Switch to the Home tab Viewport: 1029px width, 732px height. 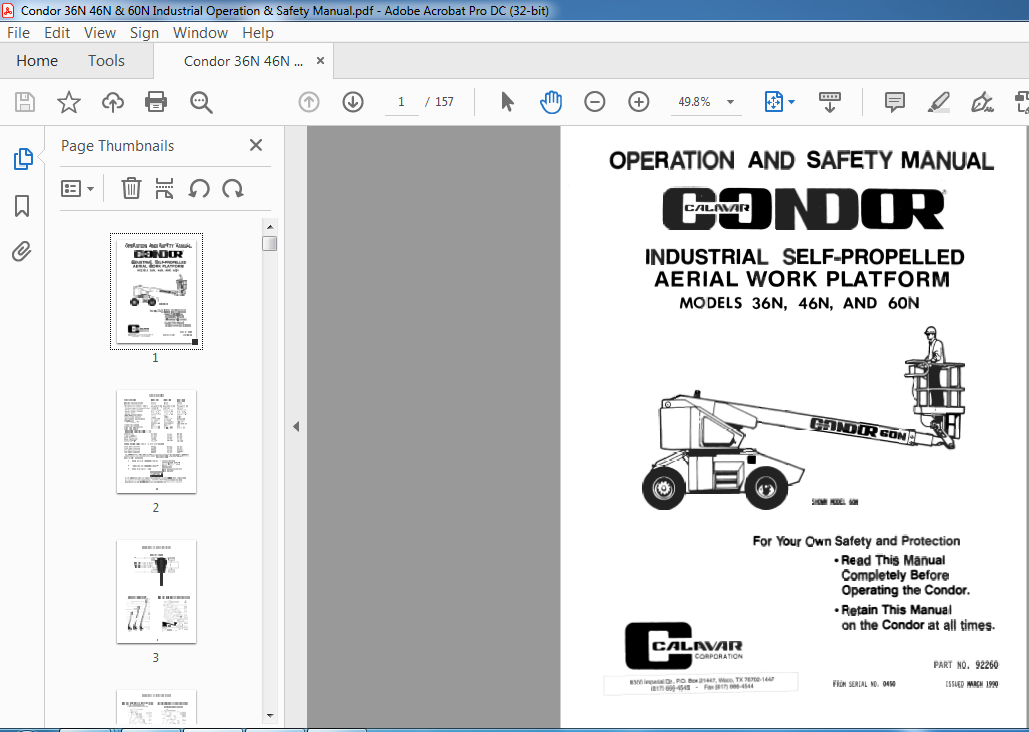37,61
